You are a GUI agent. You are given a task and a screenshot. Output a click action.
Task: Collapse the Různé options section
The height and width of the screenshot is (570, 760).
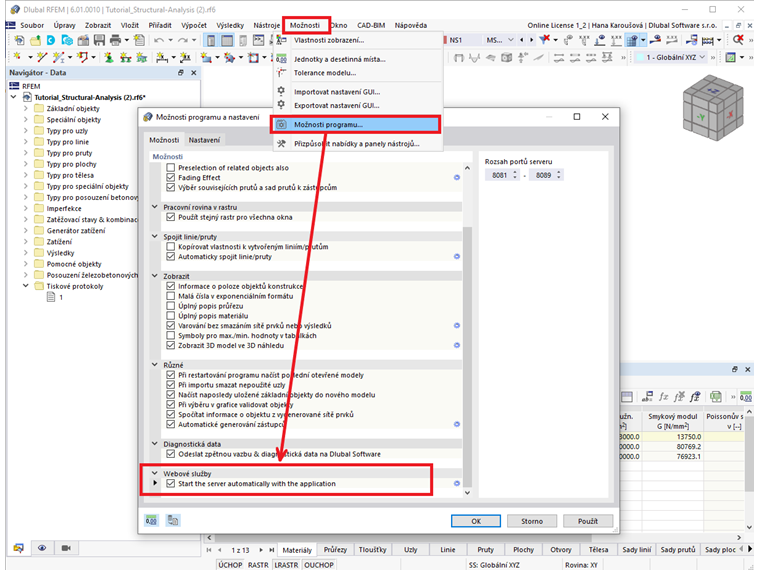(155, 364)
